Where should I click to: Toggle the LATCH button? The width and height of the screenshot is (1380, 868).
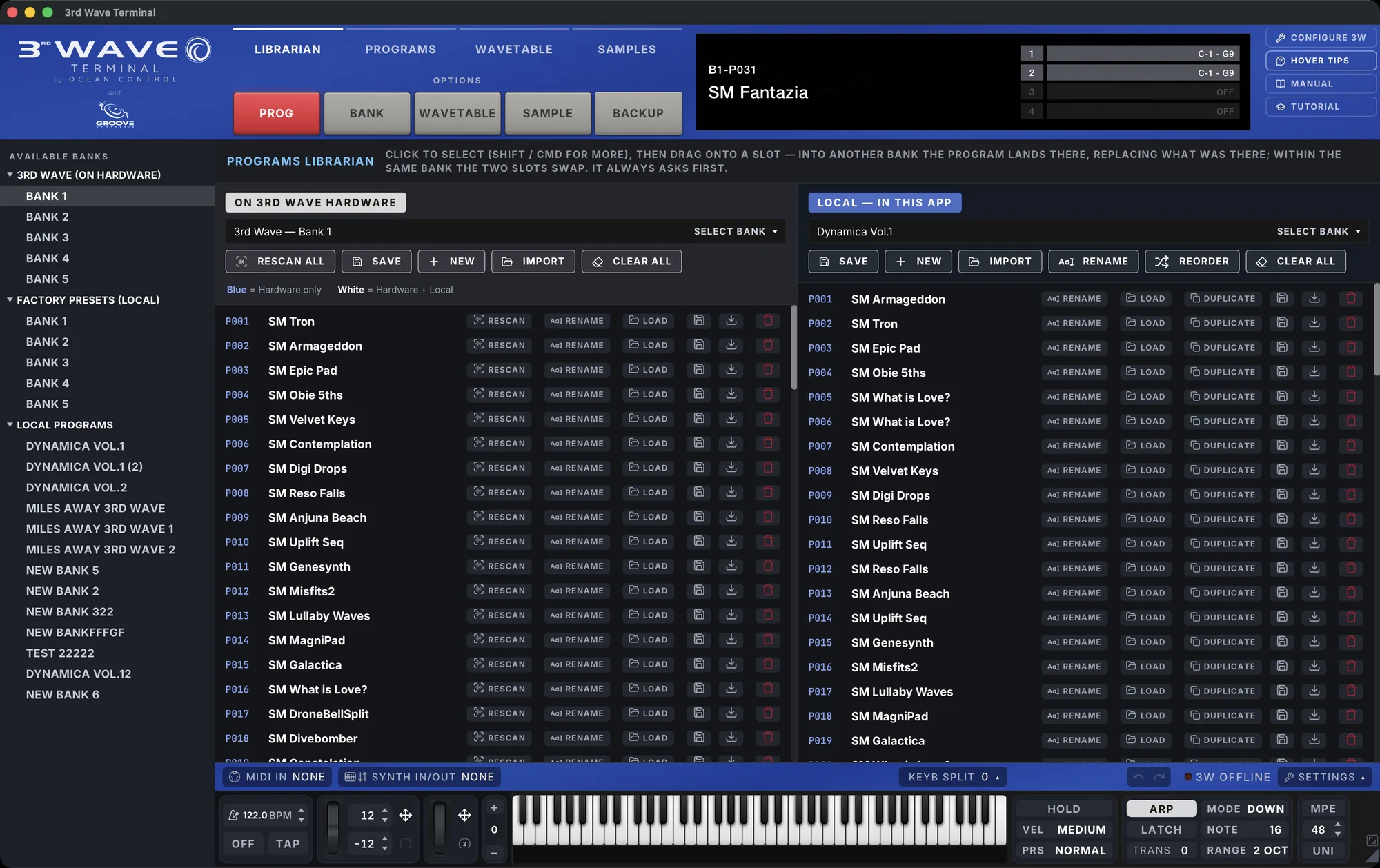point(1161,829)
